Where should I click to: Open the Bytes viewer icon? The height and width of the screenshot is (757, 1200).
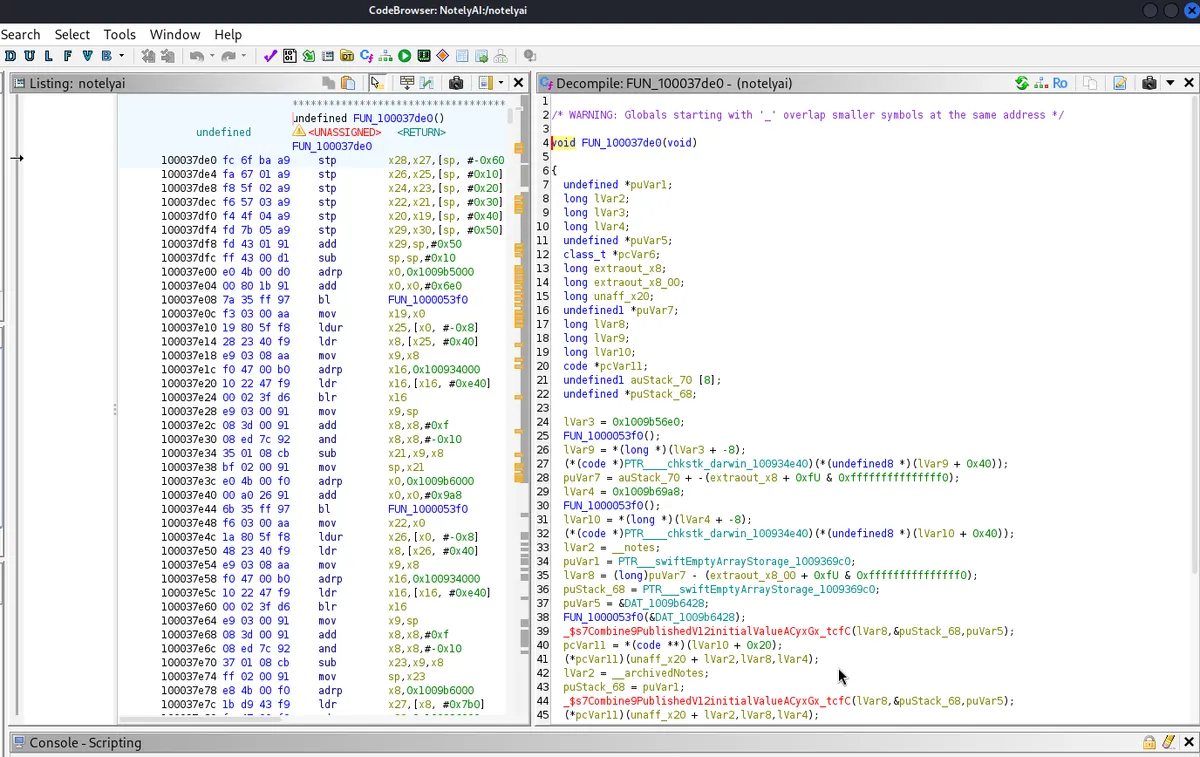pos(290,56)
